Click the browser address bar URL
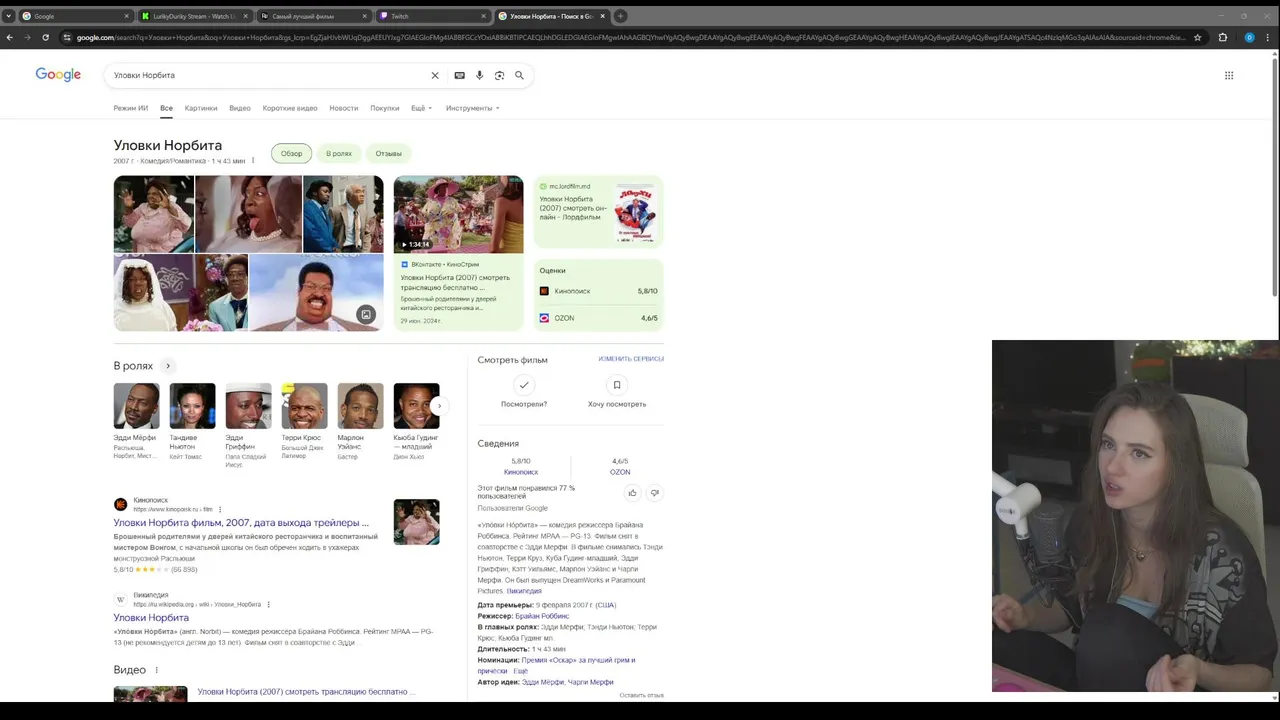Viewport: 1280px width, 720px height. coord(630,37)
